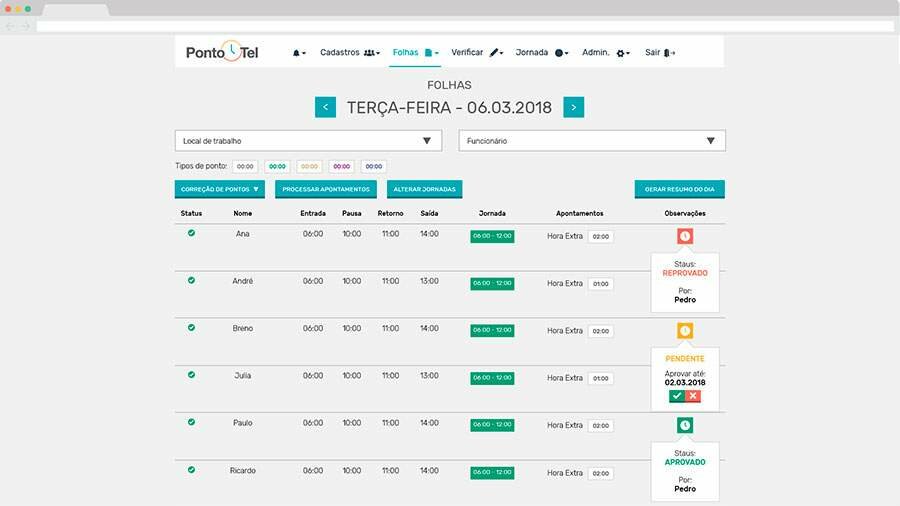Screen dimensions: 900x506
Task: Click Ricardo's green status check icon
Action: [x=191, y=469]
